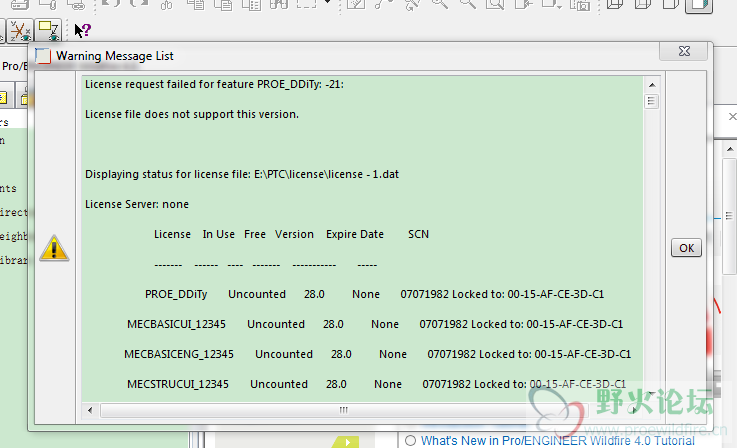
Task: Click version 28.0 in MECBASICUI_12345 row
Action: point(333,324)
